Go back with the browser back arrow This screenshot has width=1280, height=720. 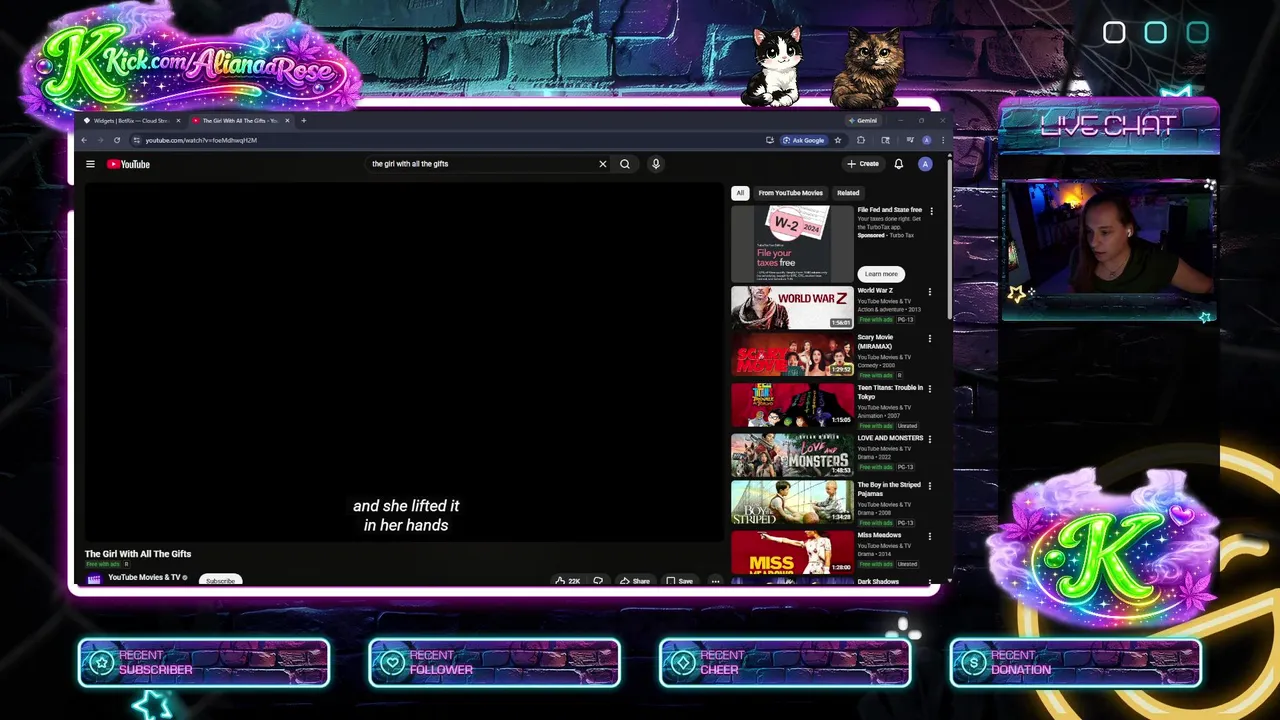84,140
